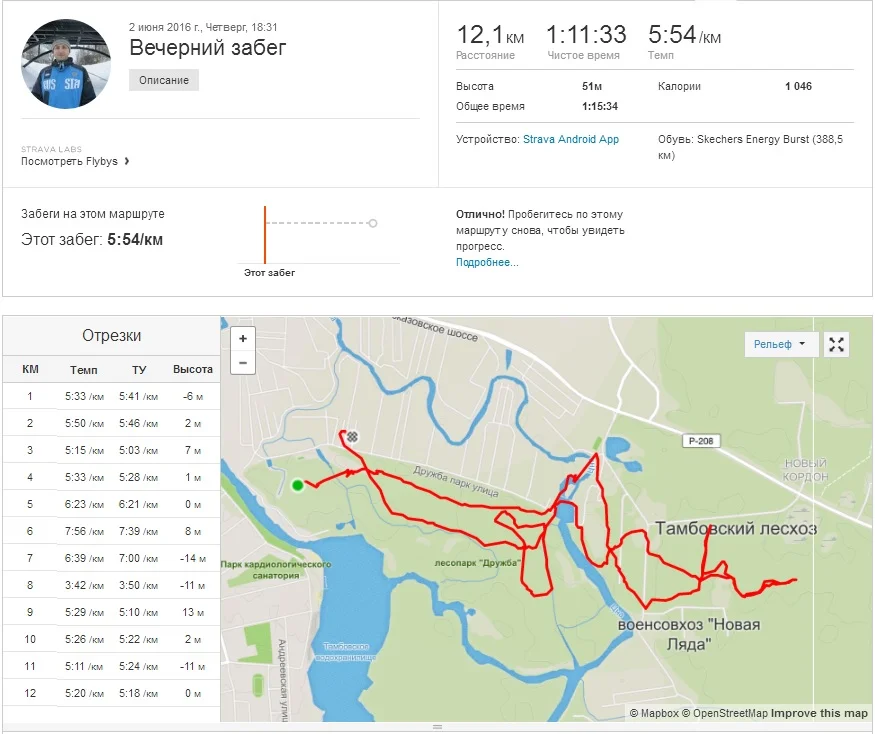Follow the Подробнее... link
This screenshot has height=734, width=875.
487,262
